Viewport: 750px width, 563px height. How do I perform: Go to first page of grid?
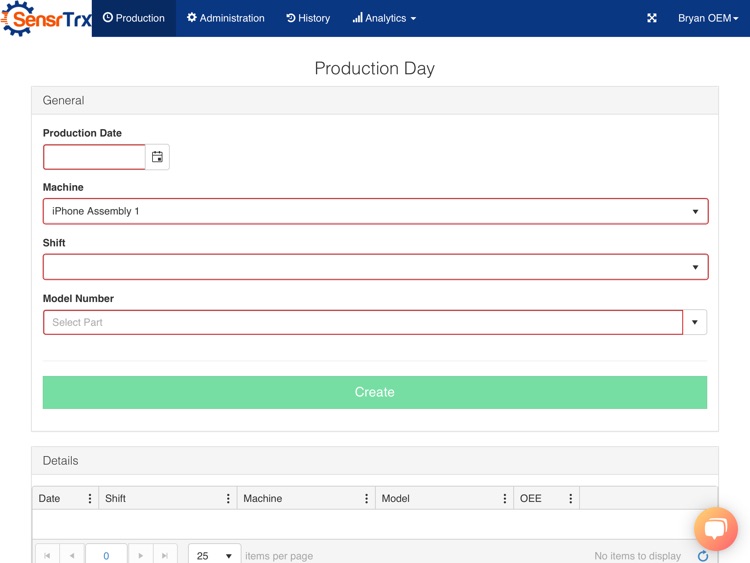pos(47,555)
